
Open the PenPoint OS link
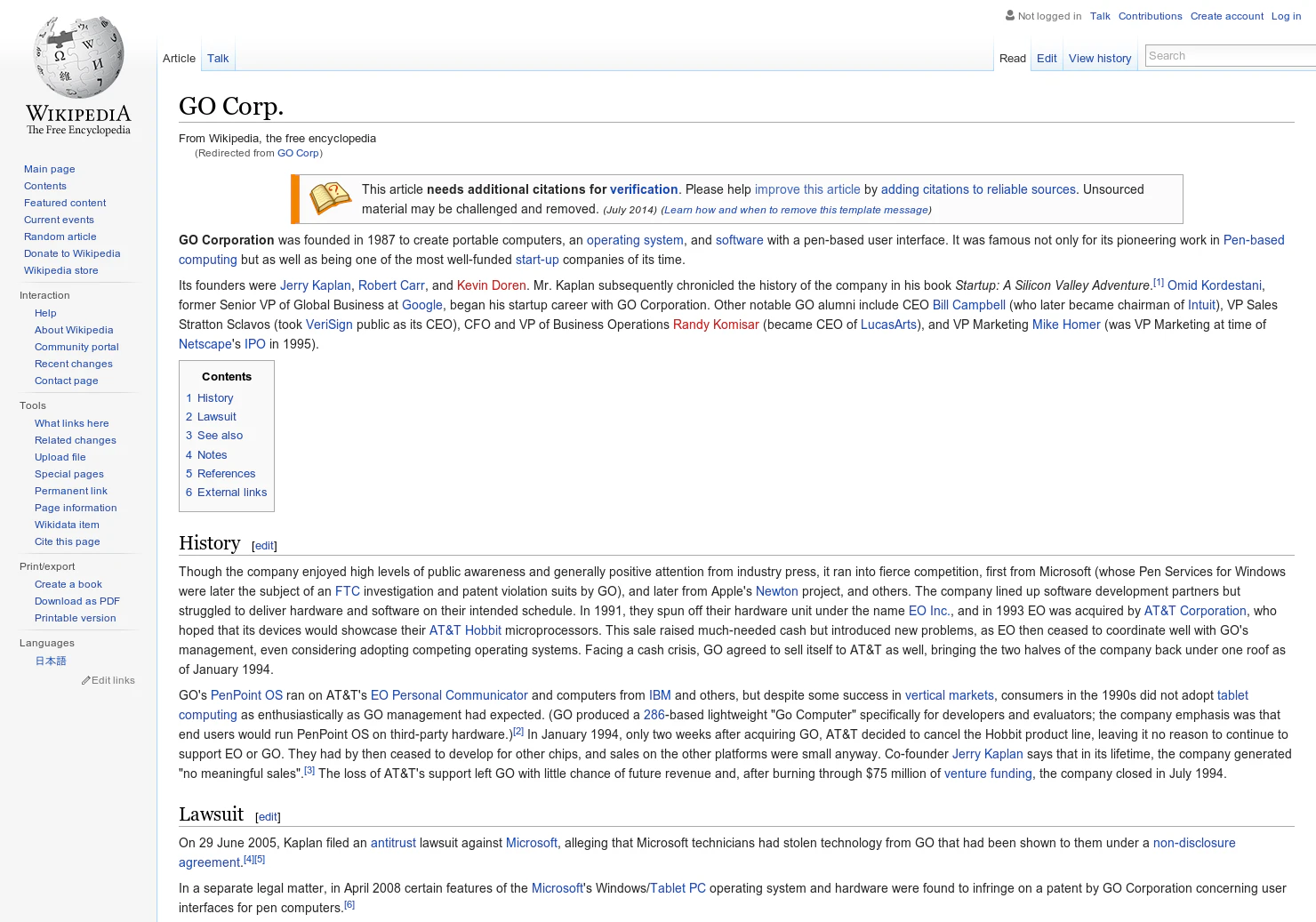(246, 695)
